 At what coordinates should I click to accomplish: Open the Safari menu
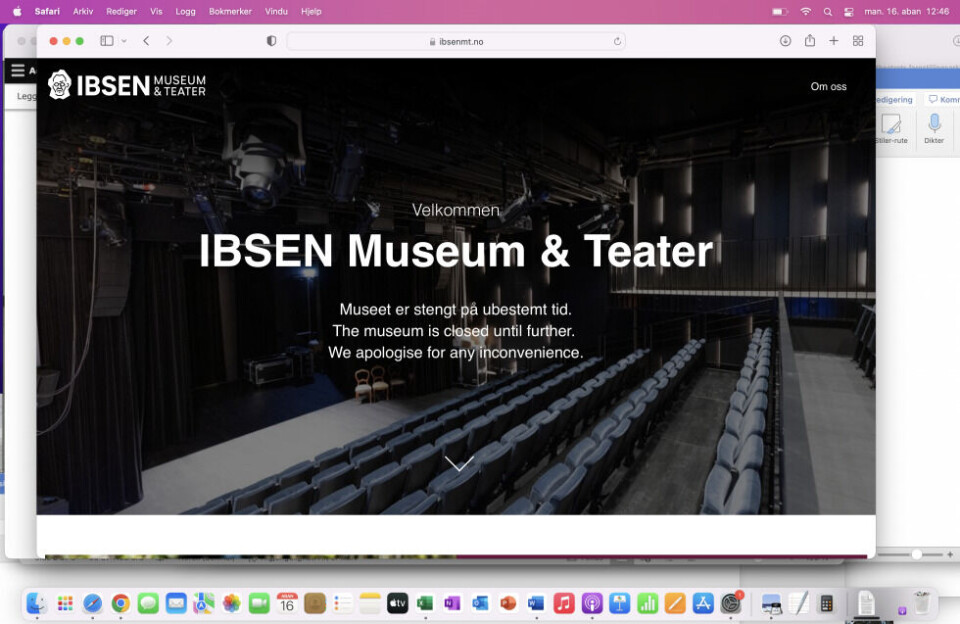[x=47, y=11]
